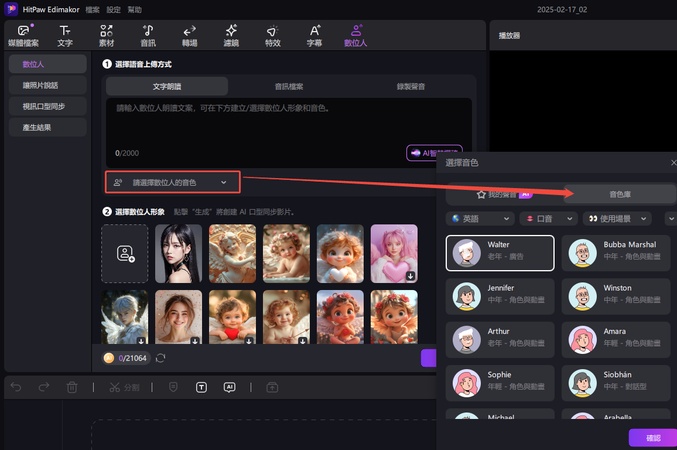Click the trash delete icon

tap(72, 387)
